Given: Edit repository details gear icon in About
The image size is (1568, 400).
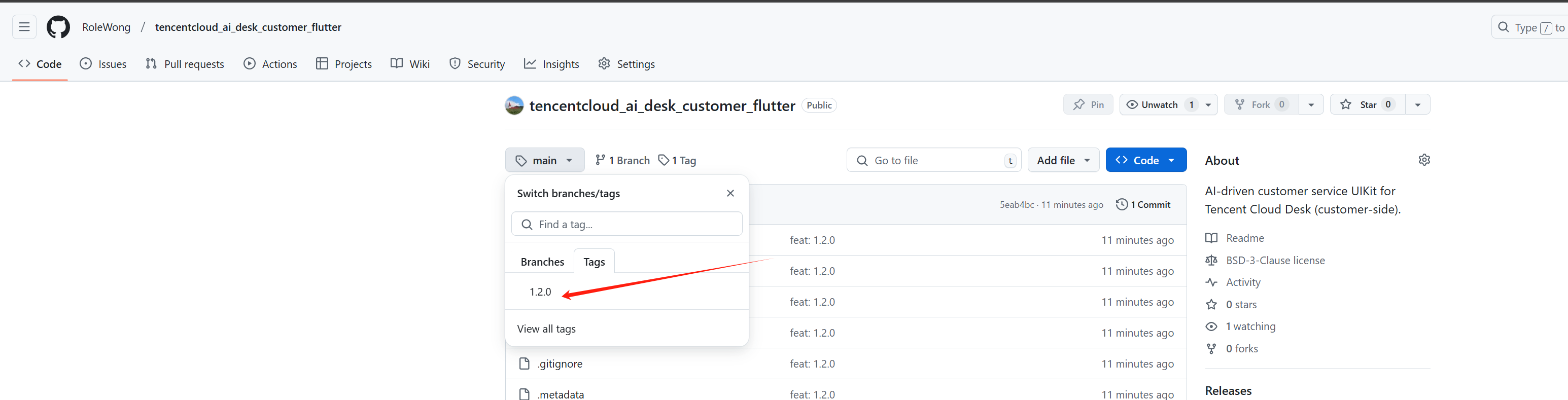Looking at the screenshot, I should [1424, 160].
